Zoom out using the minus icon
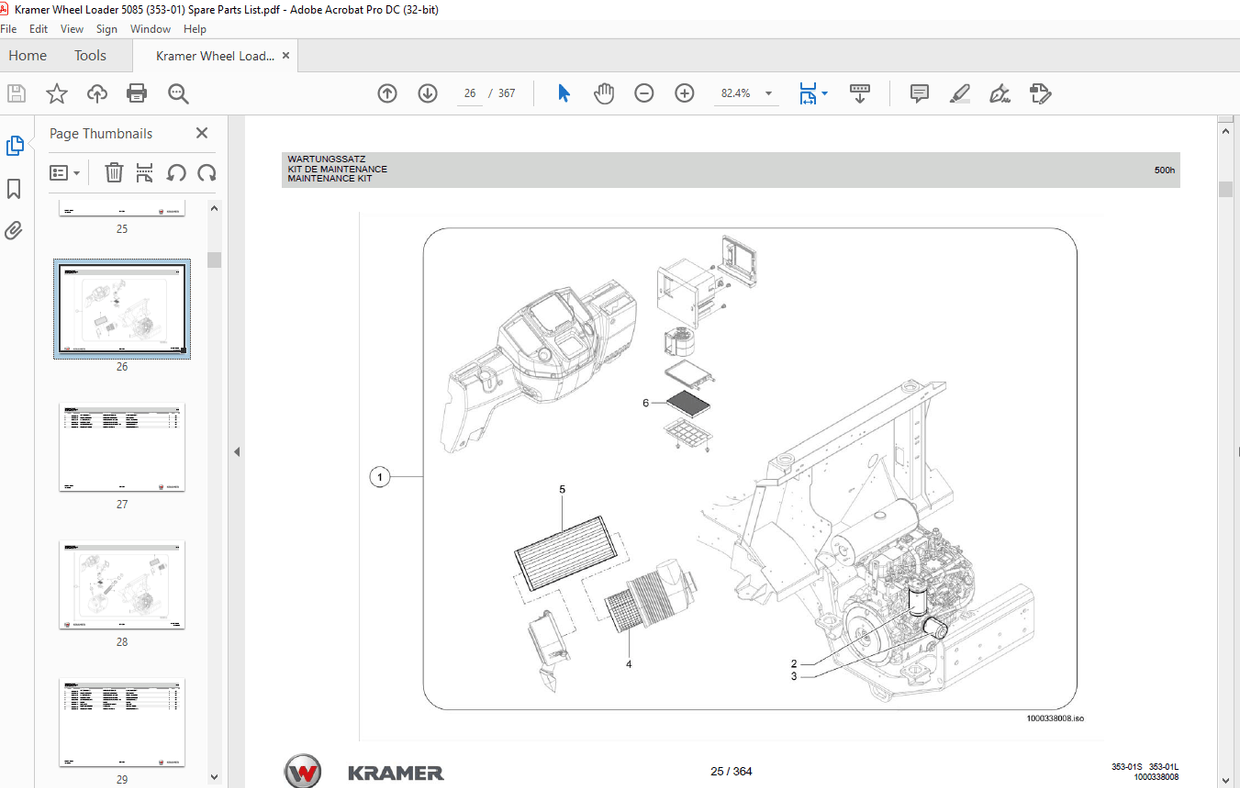 tap(644, 92)
